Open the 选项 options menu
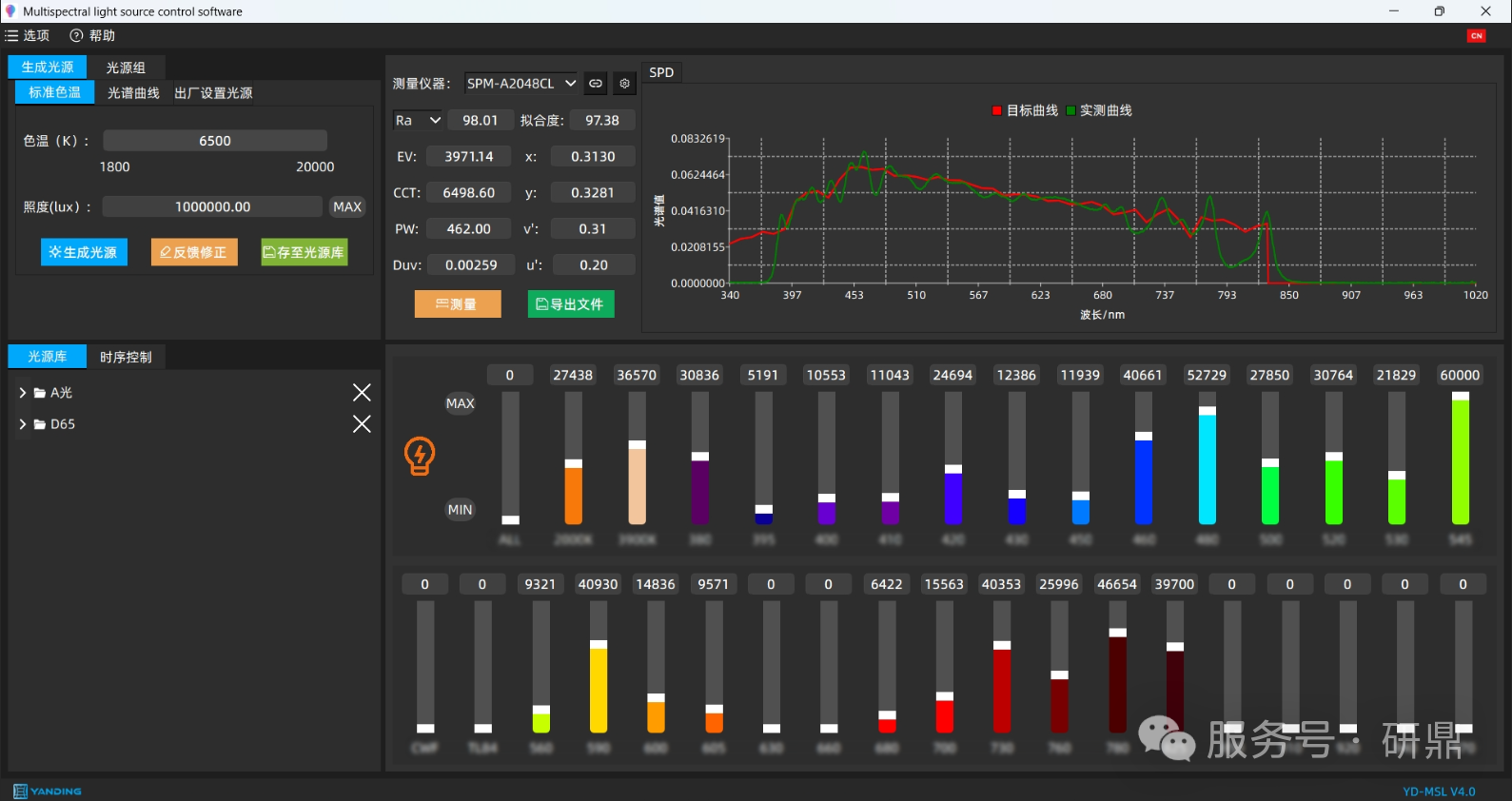 pyautogui.click(x=28, y=36)
